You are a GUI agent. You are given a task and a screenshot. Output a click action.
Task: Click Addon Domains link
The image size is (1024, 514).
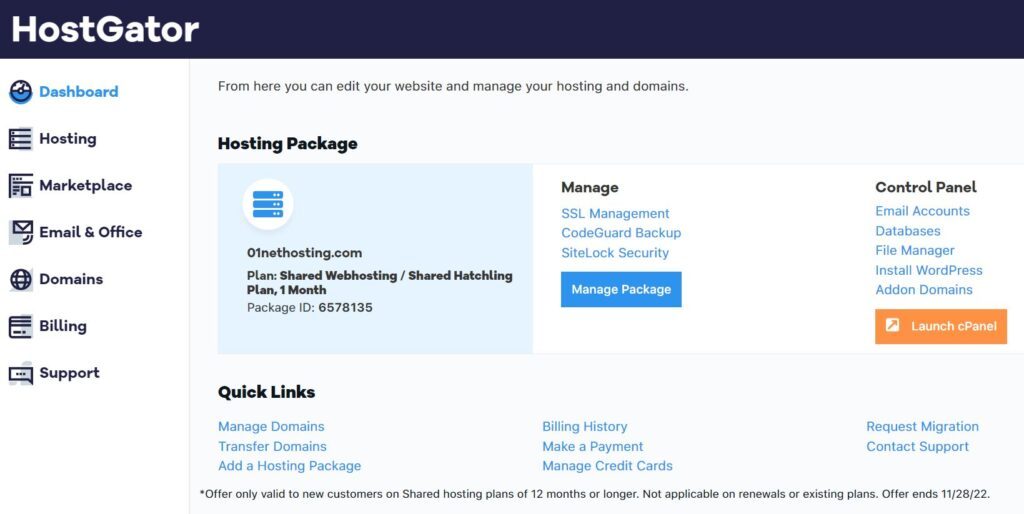point(924,290)
